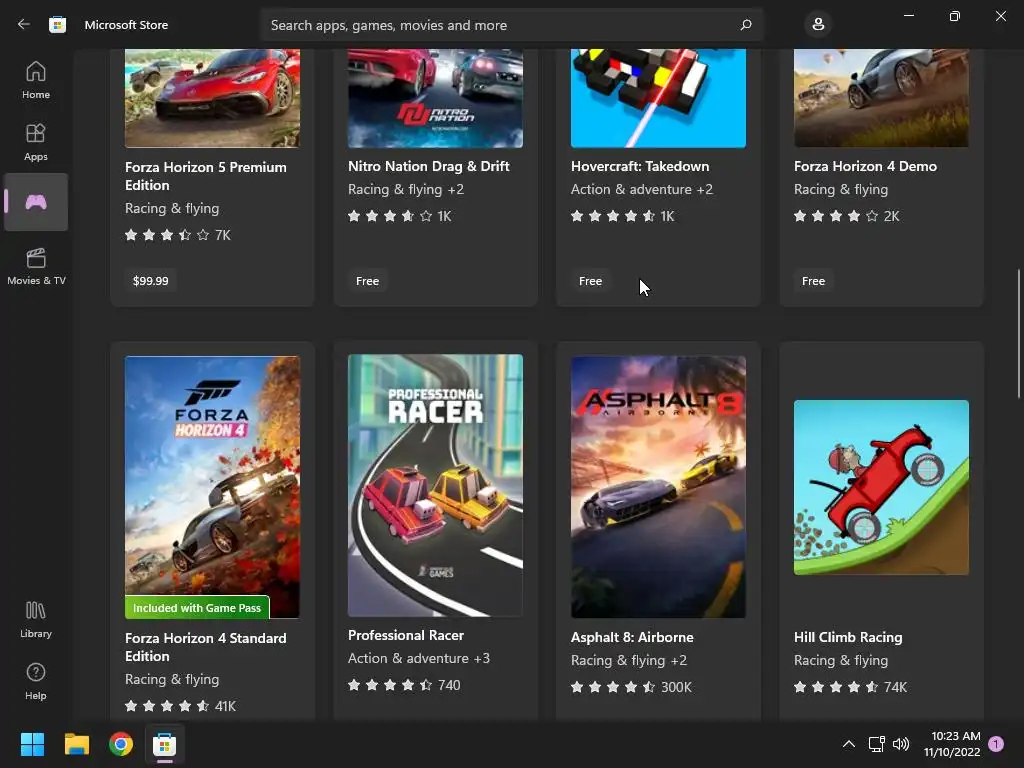Image resolution: width=1024 pixels, height=768 pixels.
Task: Open Forza Horizon 4 Demo title
Action: point(865,167)
